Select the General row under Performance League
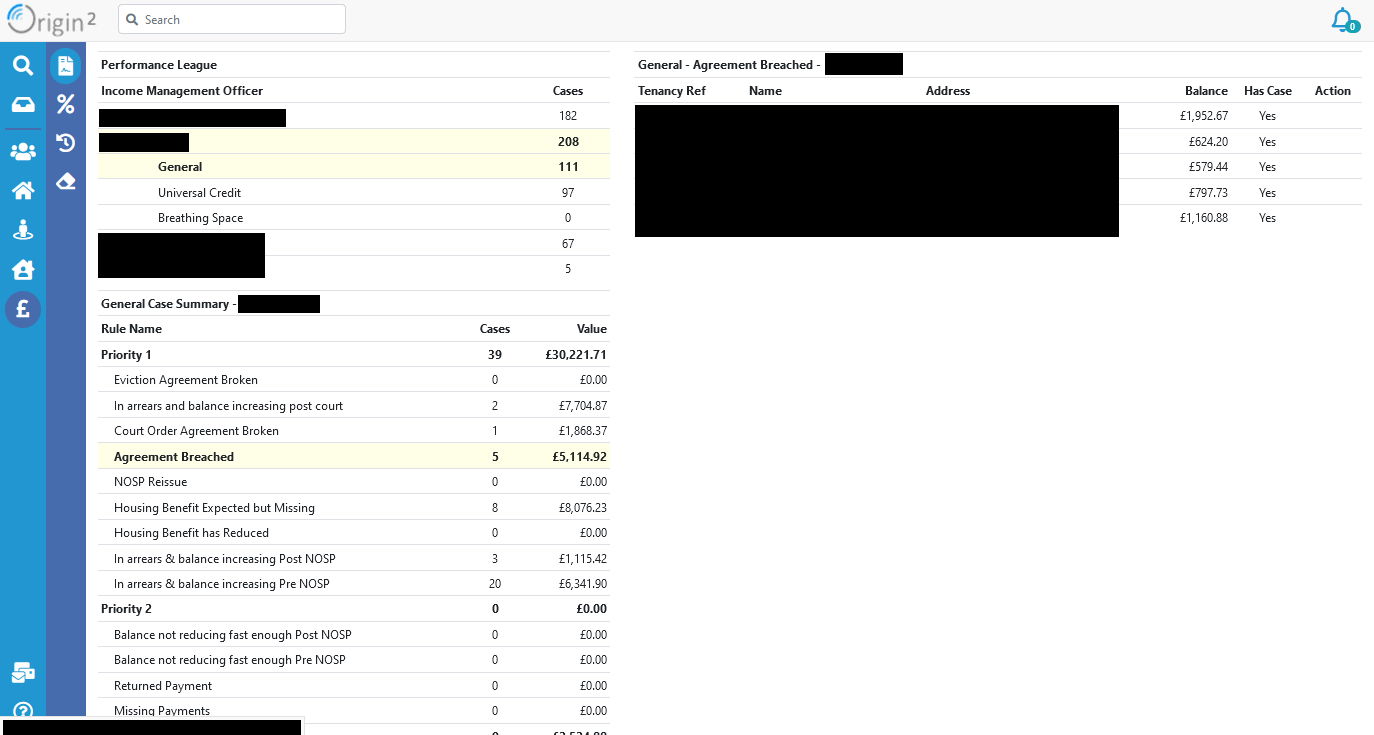This screenshot has width=1374, height=735. 354,167
